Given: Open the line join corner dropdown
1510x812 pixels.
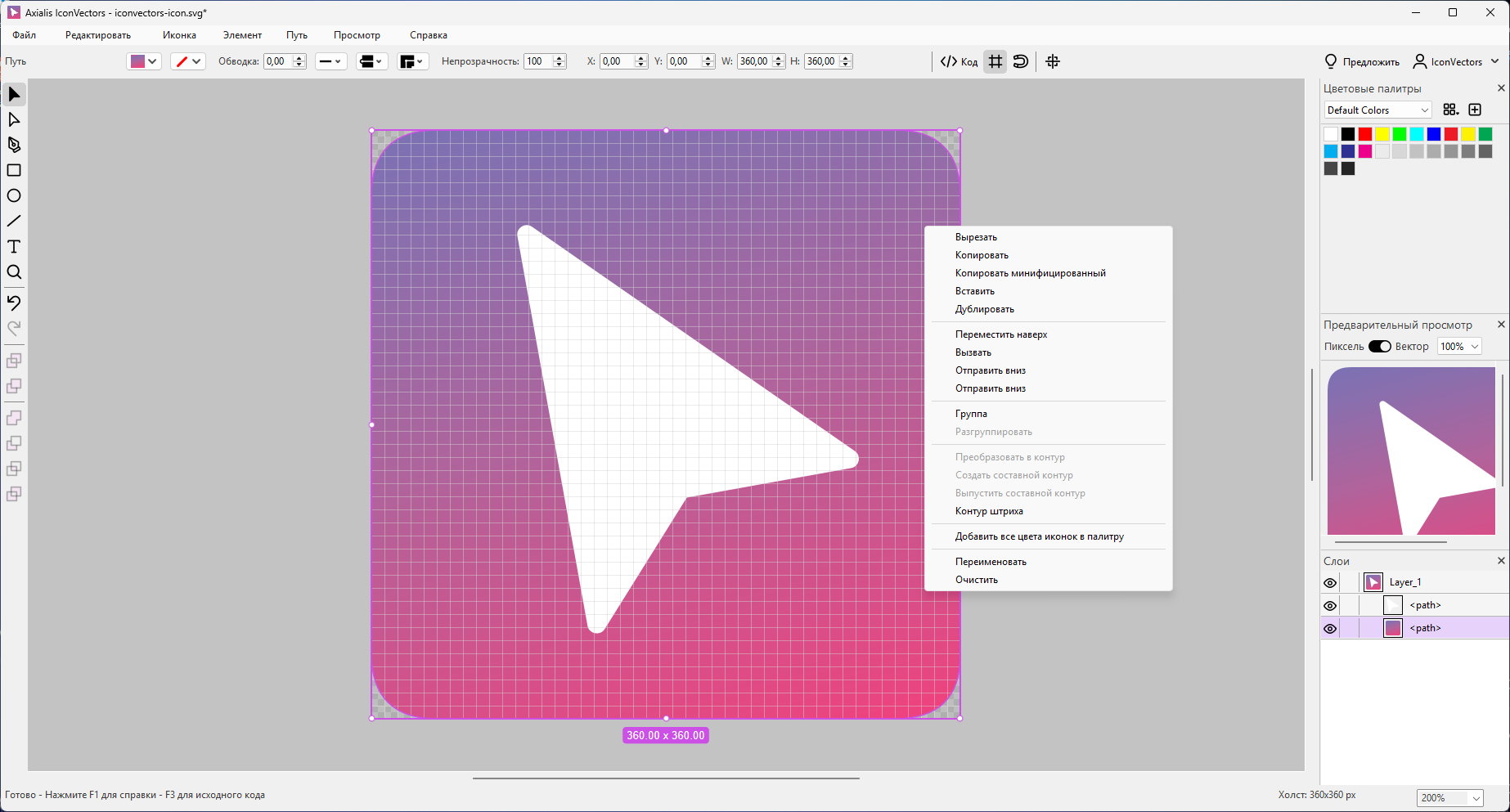Looking at the screenshot, I should (413, 61).
